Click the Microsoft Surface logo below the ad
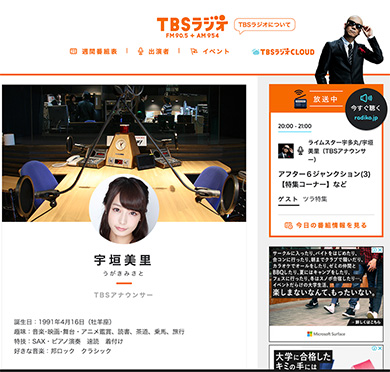 click(x=326, y=334)
